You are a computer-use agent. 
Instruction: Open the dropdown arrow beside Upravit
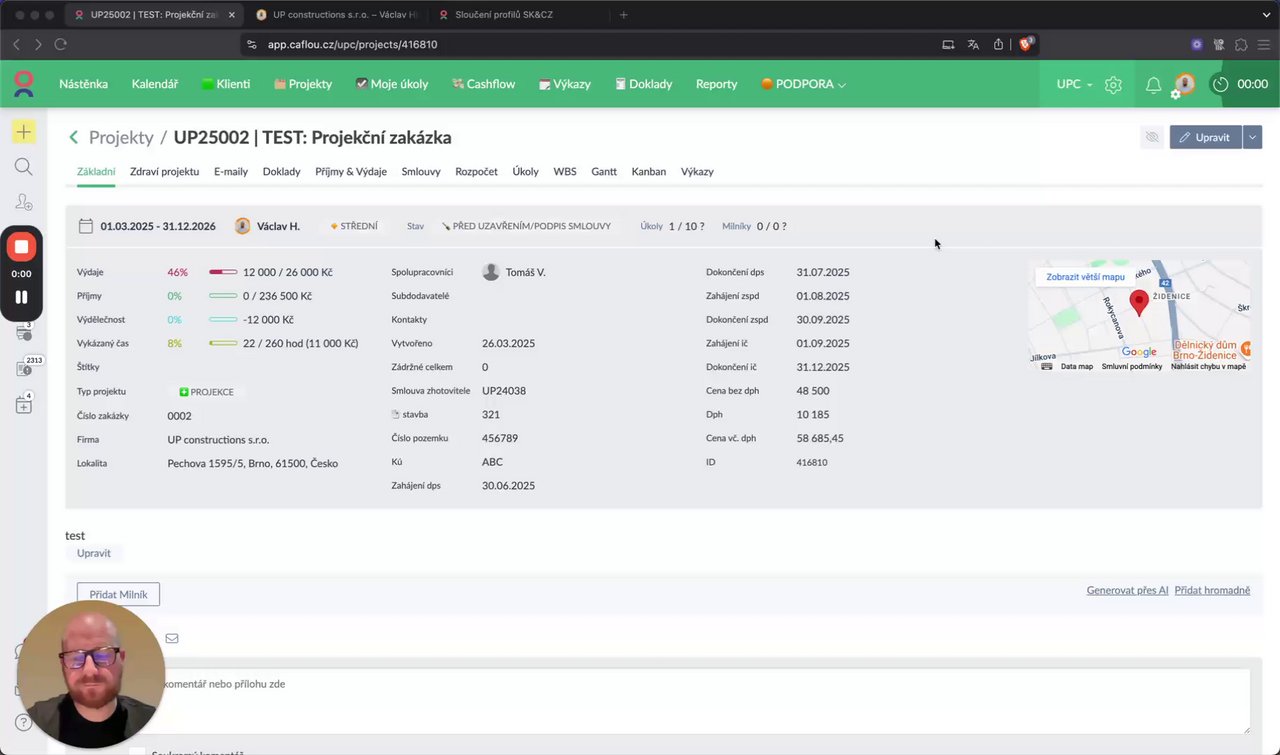(1252, 137)
